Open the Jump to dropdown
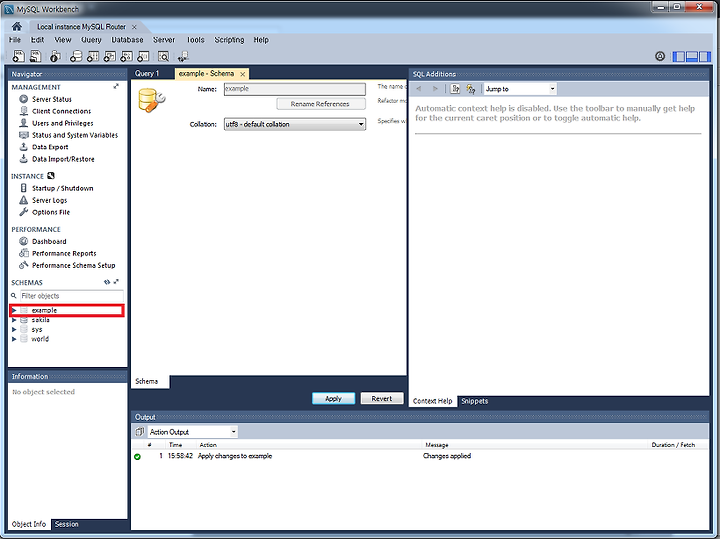Viewport: 720px width, 539px height. click(x=520, y=89)
